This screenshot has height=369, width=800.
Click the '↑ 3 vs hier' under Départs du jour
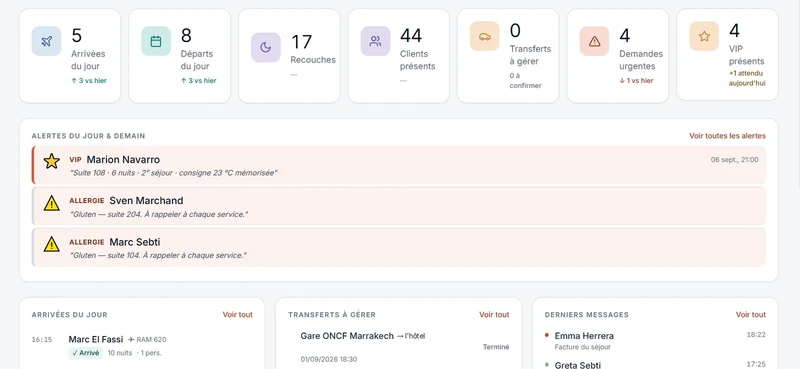tap(198, 81)
